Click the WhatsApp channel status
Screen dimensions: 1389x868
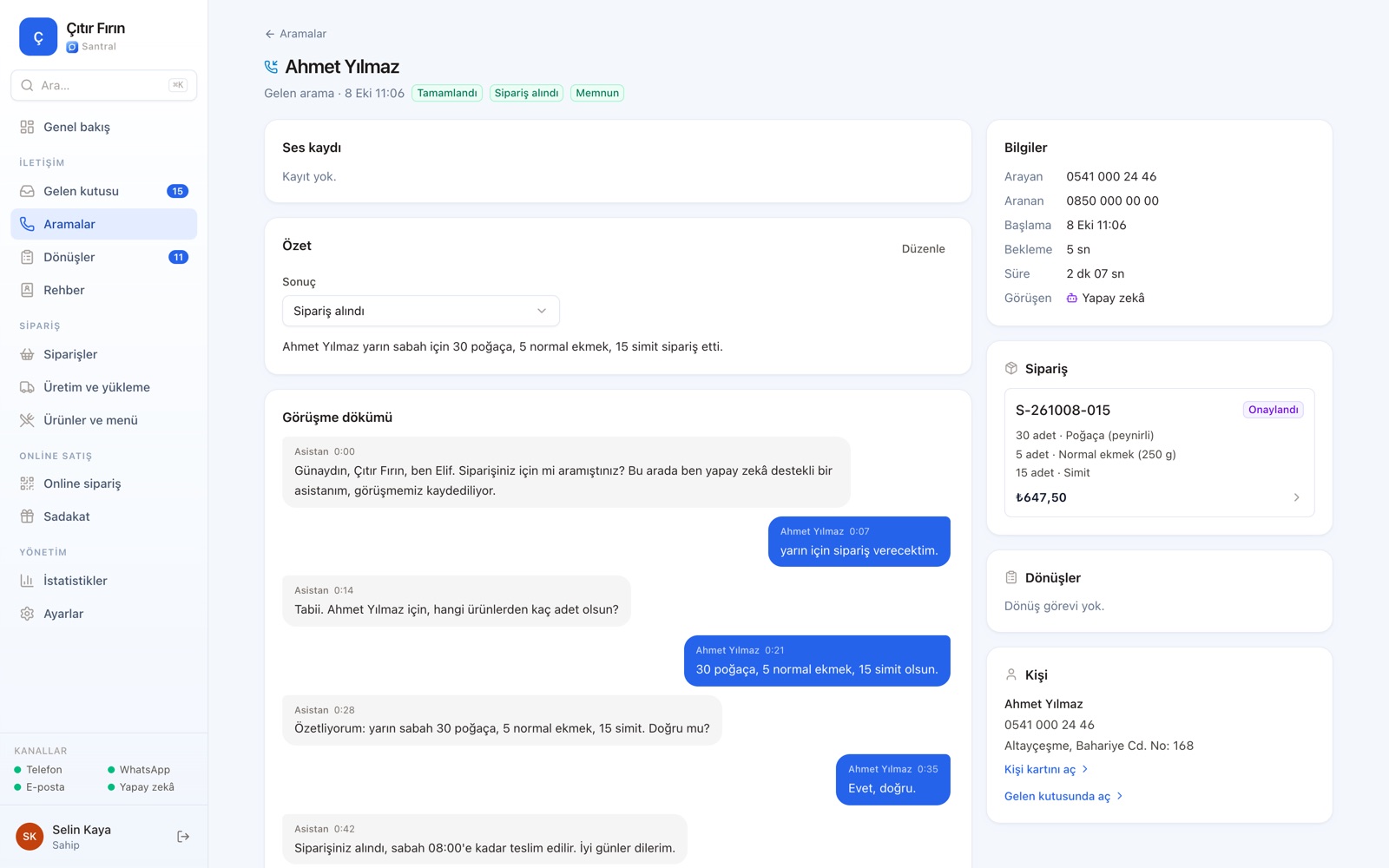[x=139, y=770]
